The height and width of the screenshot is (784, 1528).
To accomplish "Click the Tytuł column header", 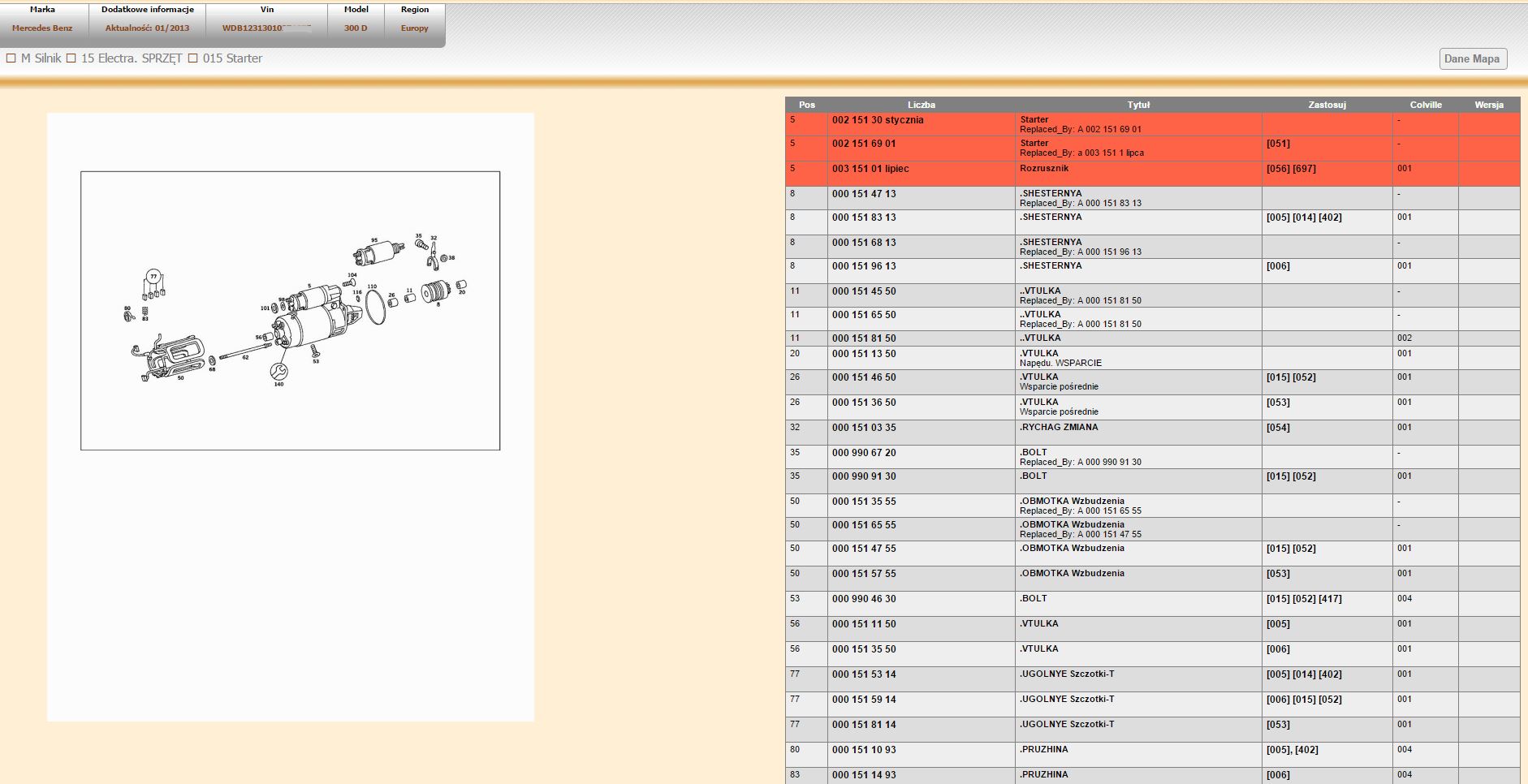I will coord(1138,105).
